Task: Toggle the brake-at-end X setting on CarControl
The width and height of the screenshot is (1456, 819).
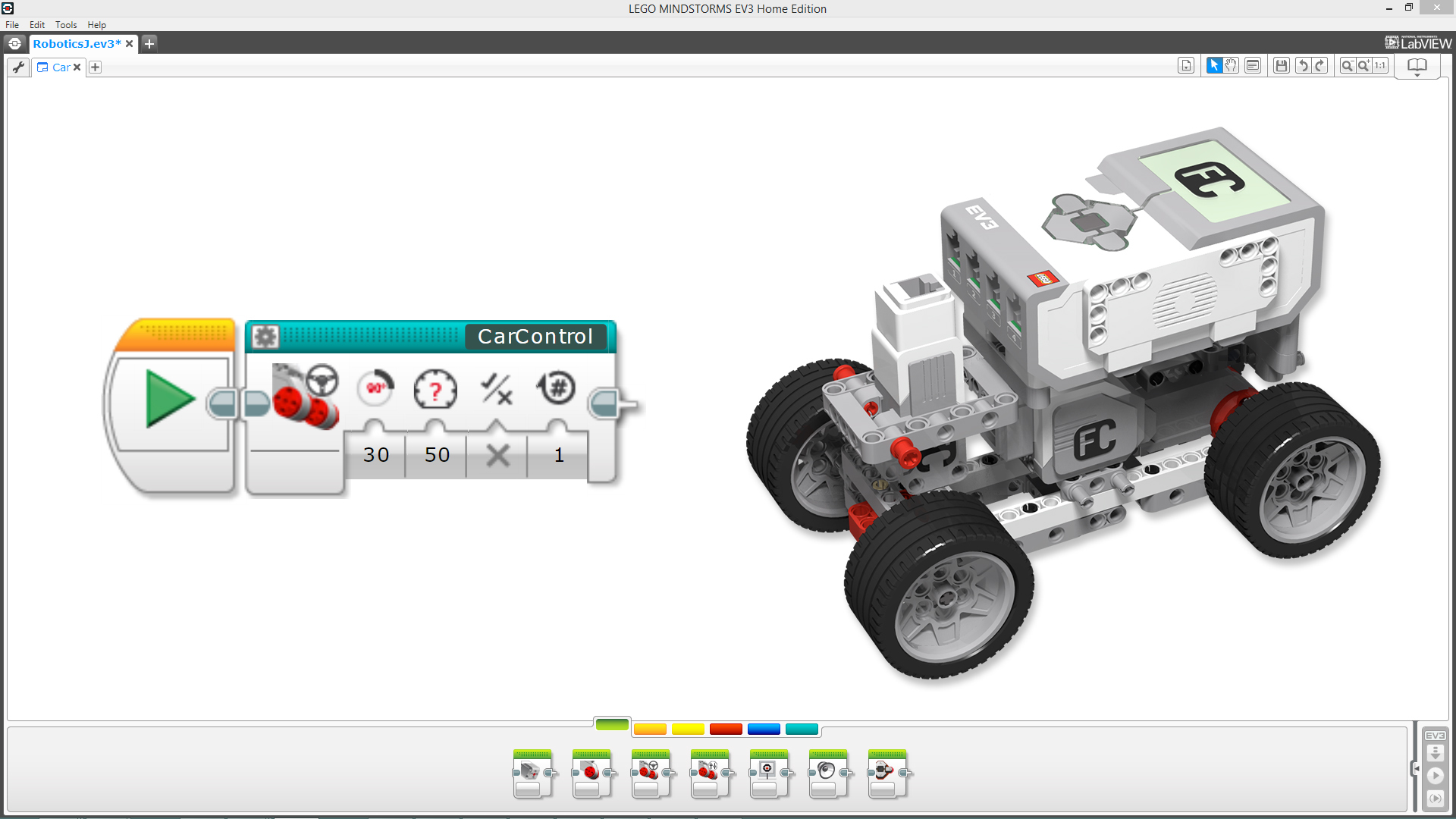Action: coord(497,455)
